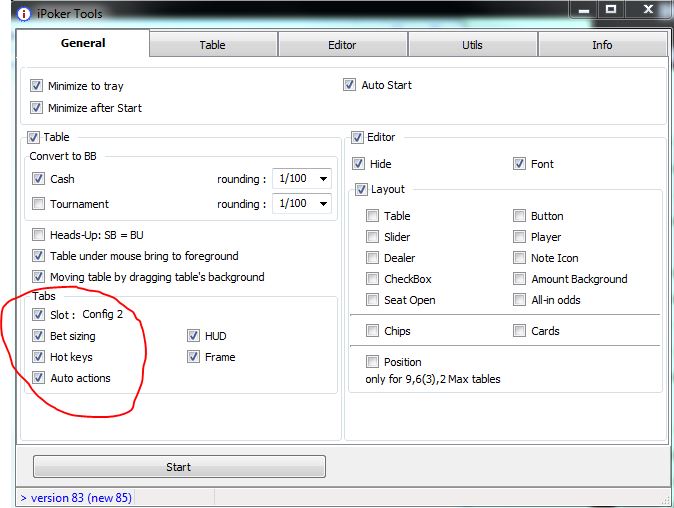Uncheck the Bet sizing tab option
Image resolution: width=674 pixels, height=508 pixels.
38,336
